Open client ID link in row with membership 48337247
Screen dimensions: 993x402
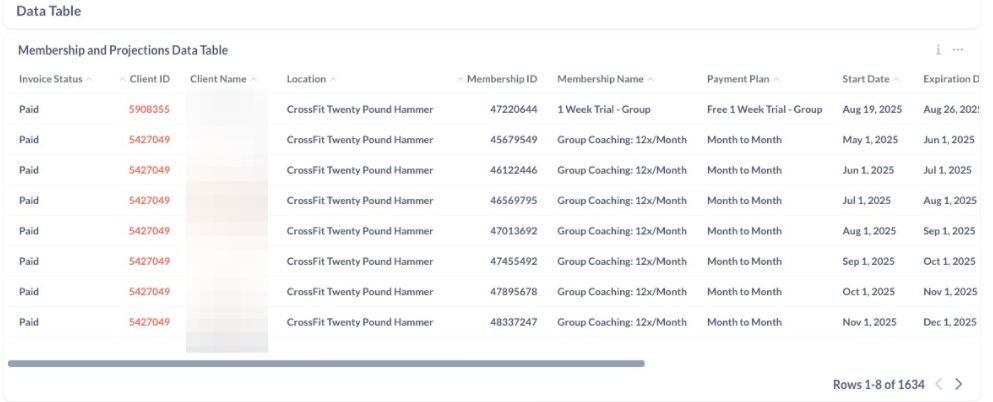point(149,322)
